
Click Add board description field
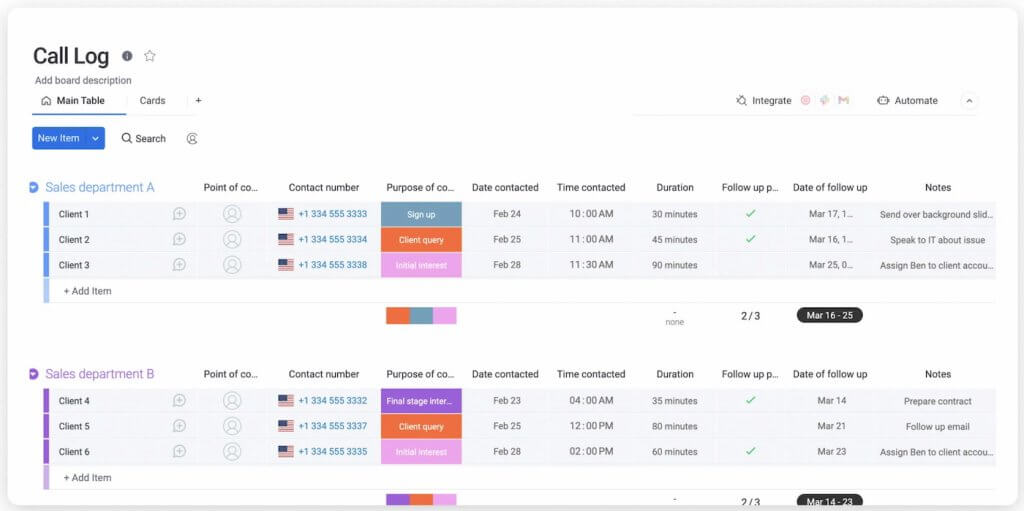click(83, 80)
